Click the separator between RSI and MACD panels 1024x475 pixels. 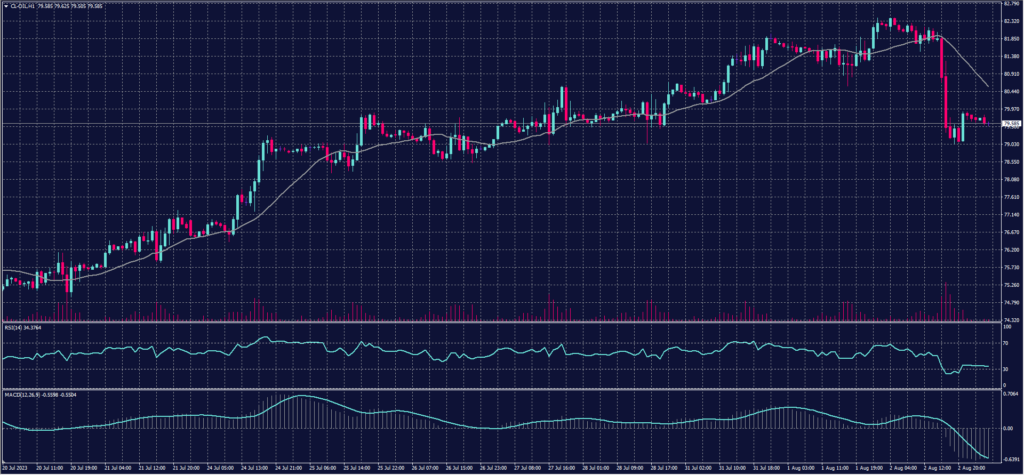point(500,388)
